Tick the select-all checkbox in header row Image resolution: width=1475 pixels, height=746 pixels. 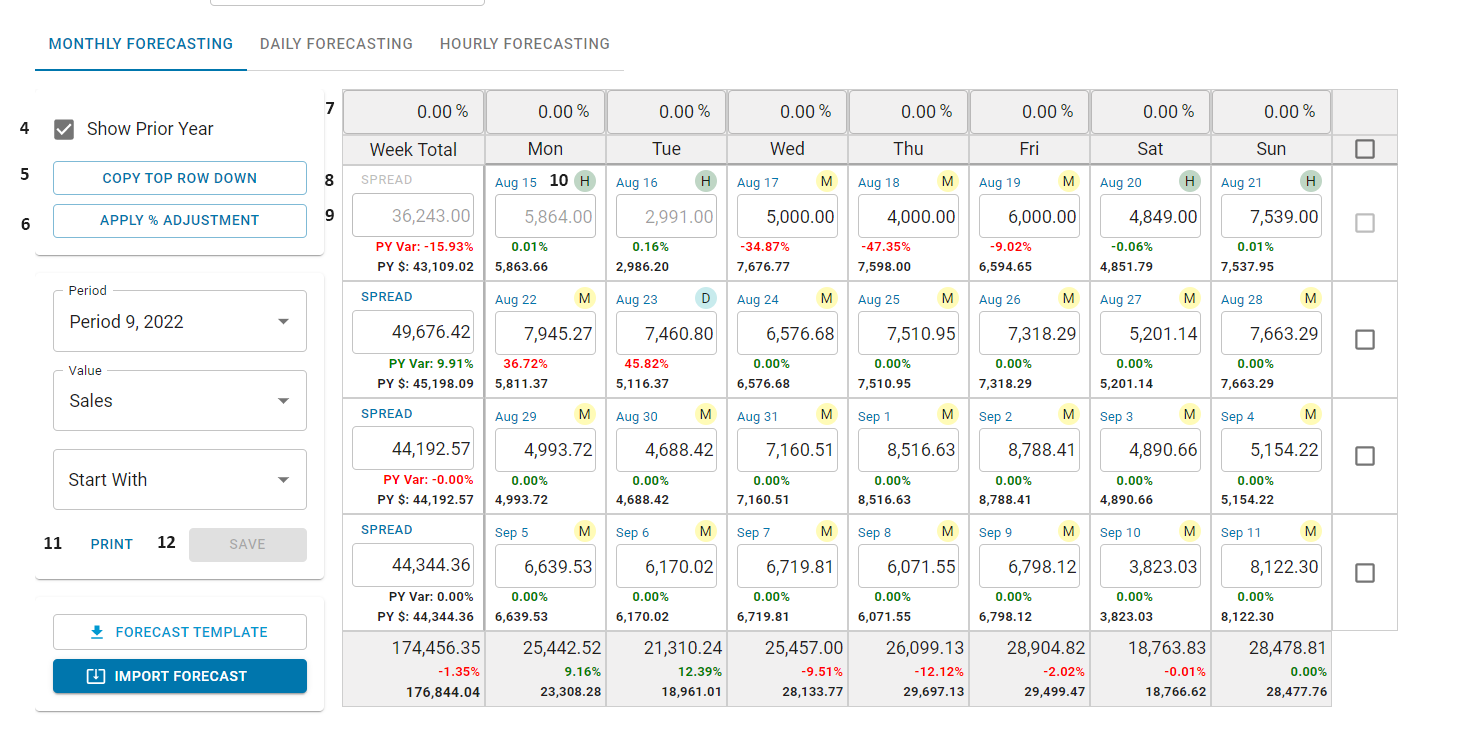(1364, 149)
